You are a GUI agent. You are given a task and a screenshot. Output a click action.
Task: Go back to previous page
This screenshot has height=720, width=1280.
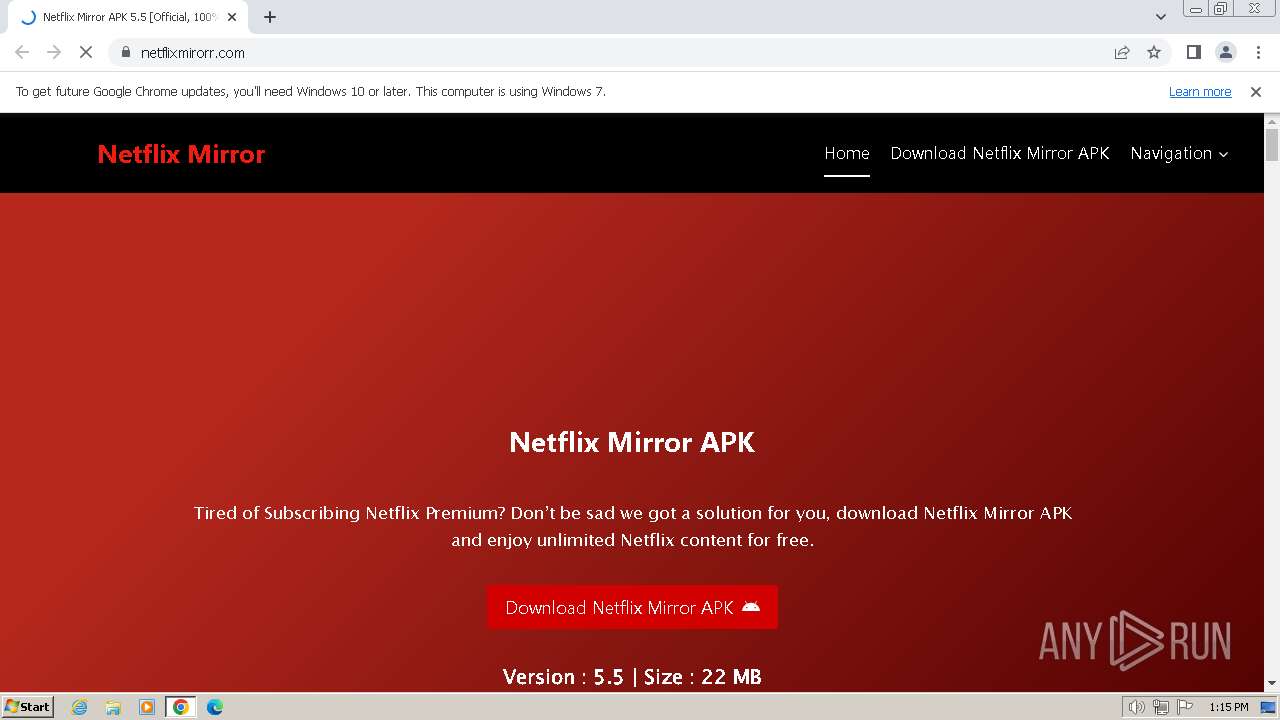pos(22,52)
